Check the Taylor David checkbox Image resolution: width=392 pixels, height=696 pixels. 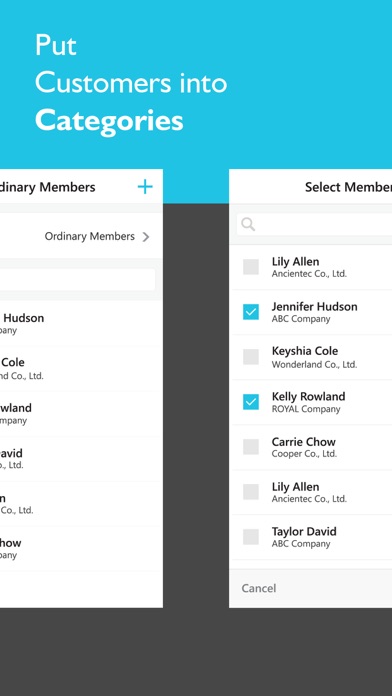click(x=251, y=537)
